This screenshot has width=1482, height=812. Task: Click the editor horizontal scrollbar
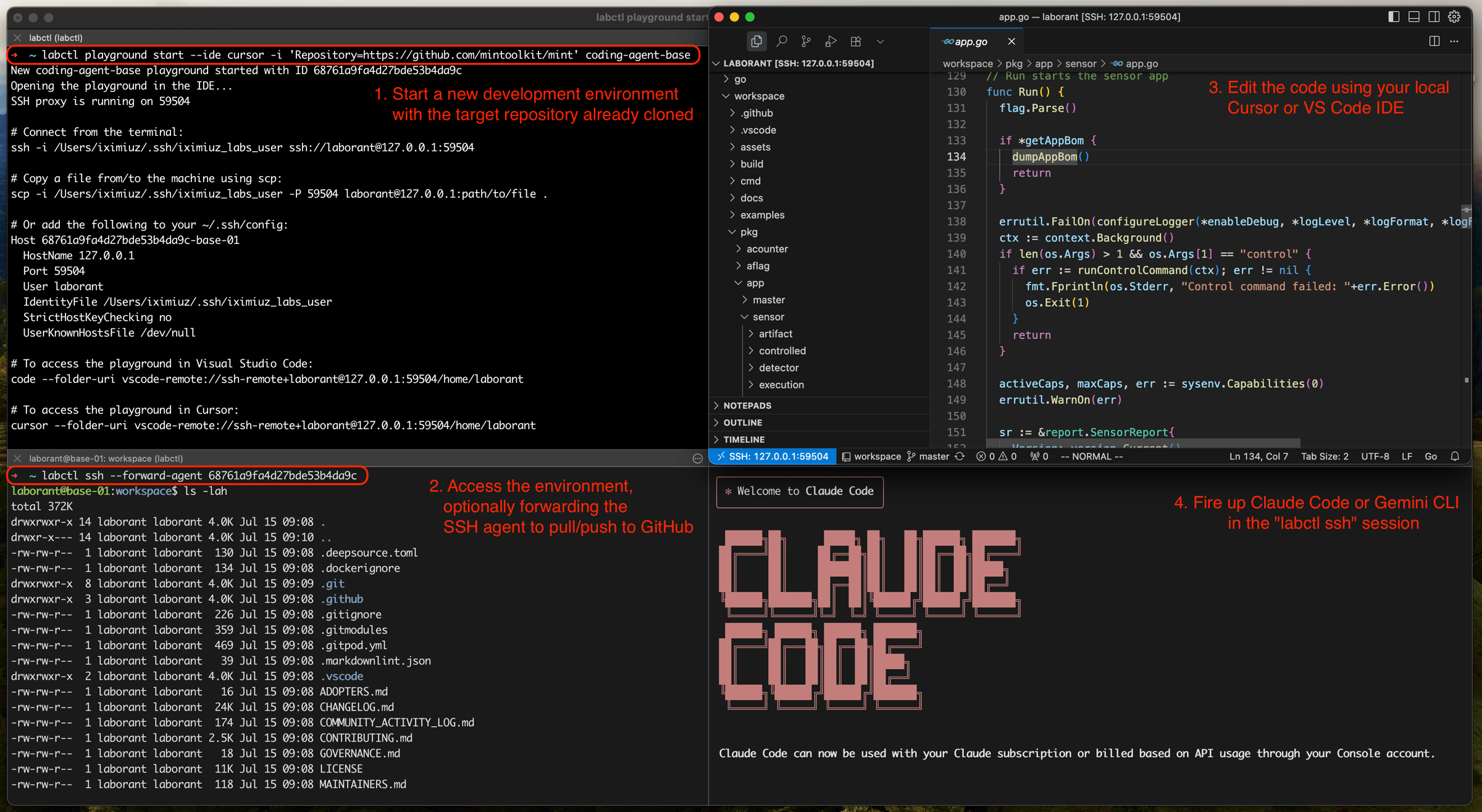point(1143,443)
